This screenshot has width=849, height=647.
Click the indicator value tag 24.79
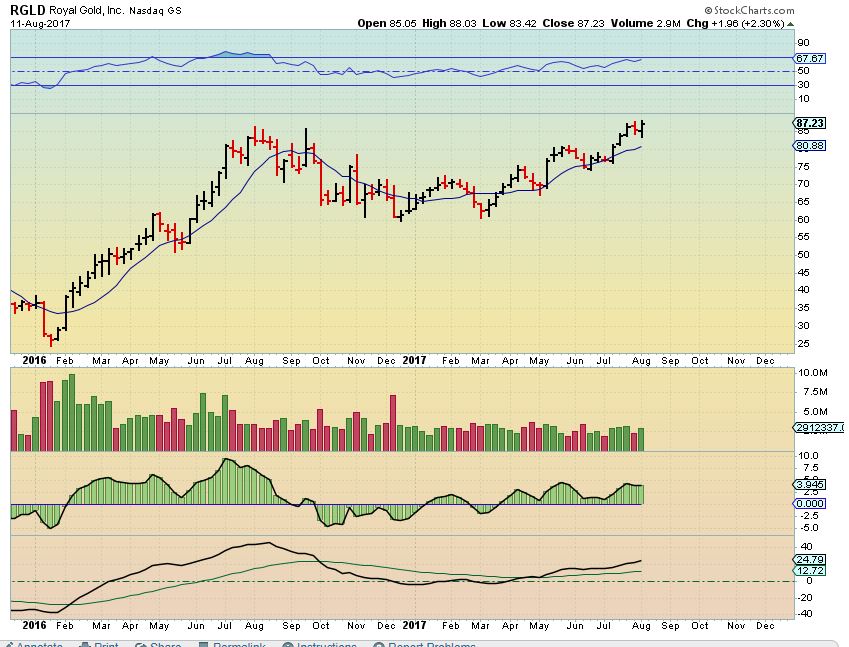coord(810,559)
